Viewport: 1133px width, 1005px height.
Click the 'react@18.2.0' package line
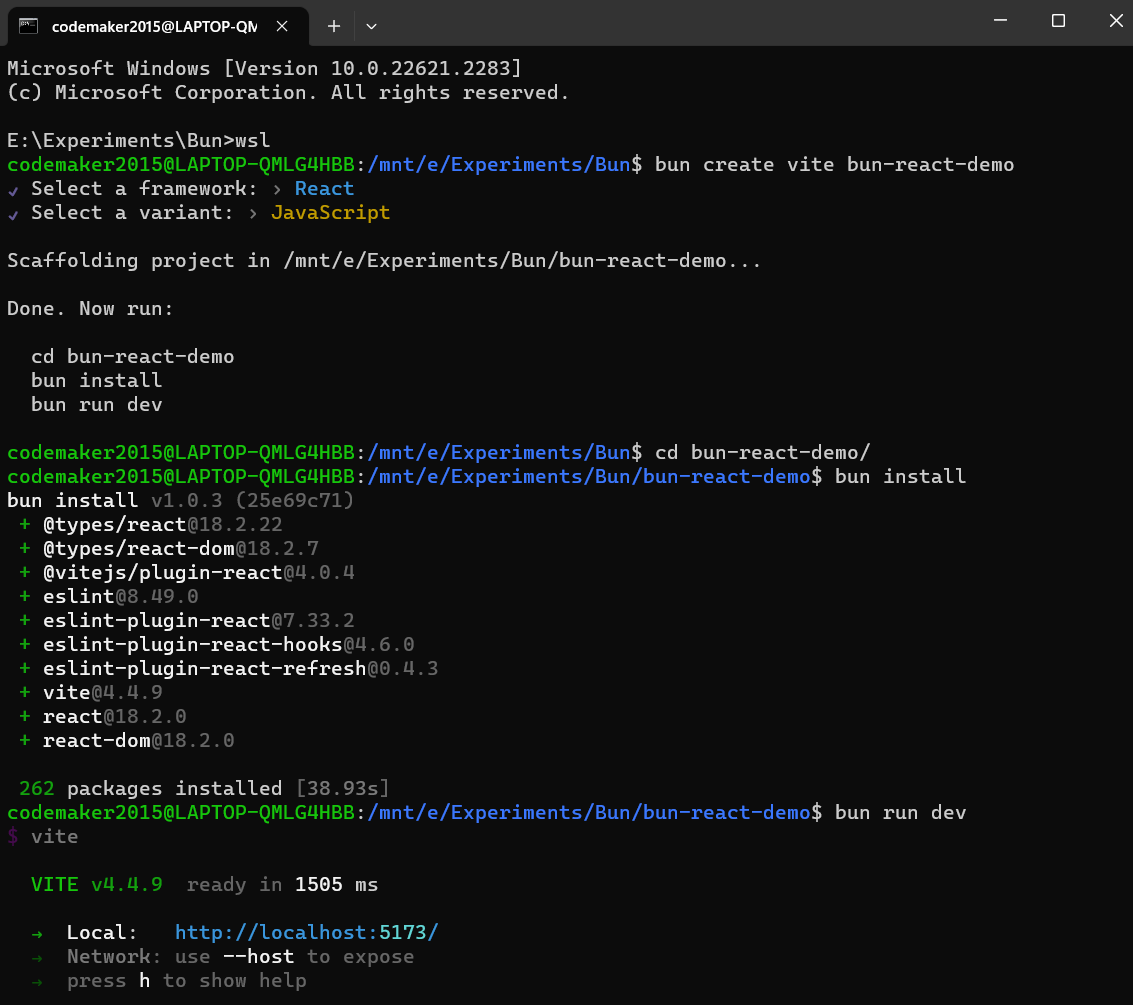103,716
